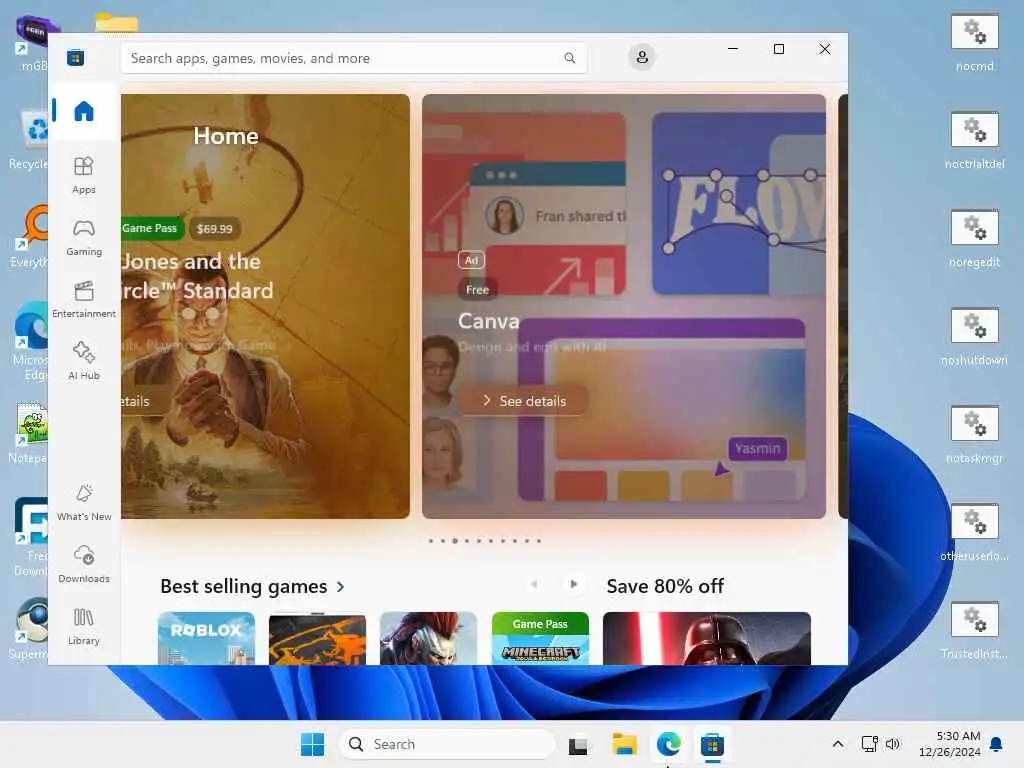The width and height of the screenshot is (1024, 768).
Task: Select the noregedit desktop icon
Action: tap(974, 238)
